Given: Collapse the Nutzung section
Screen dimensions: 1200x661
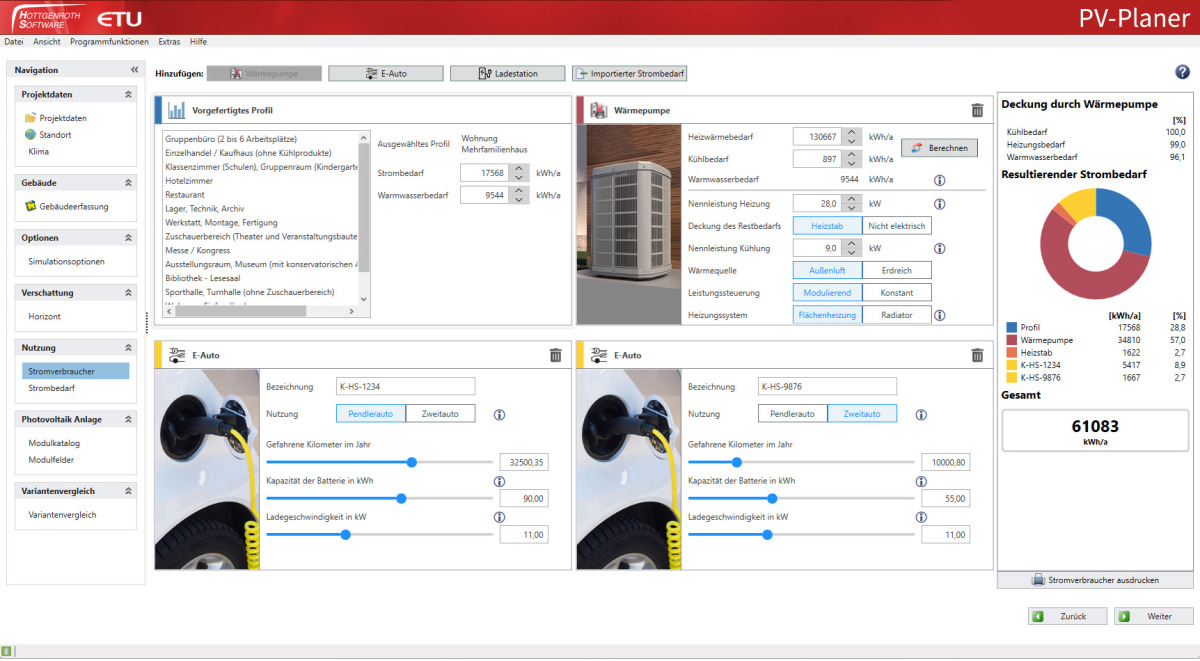Looking at the screenshot, I should 130,347.
